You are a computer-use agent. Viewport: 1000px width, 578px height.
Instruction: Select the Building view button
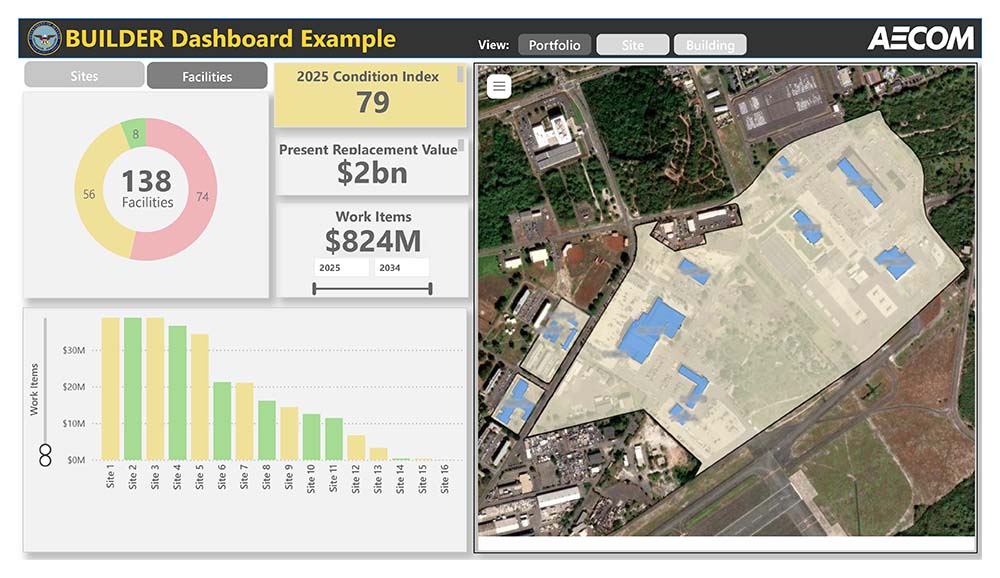click(x=710, y=45)
